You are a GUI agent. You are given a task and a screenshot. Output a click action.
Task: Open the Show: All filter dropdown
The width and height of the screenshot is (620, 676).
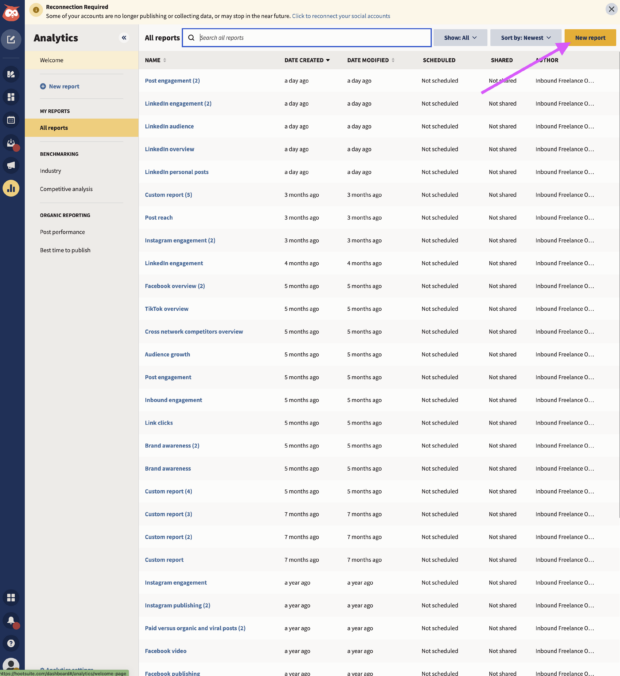[460, 37]
